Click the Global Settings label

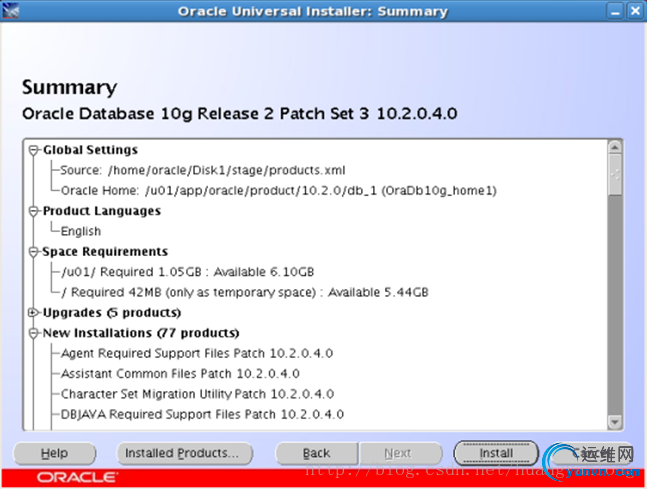click(90, 150)
